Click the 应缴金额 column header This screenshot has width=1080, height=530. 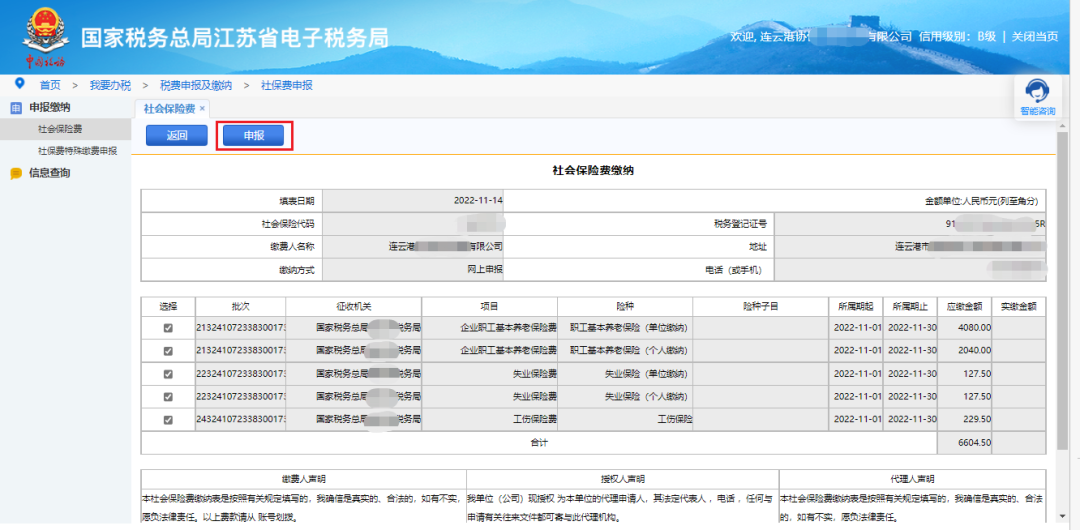tap(964, 306)
